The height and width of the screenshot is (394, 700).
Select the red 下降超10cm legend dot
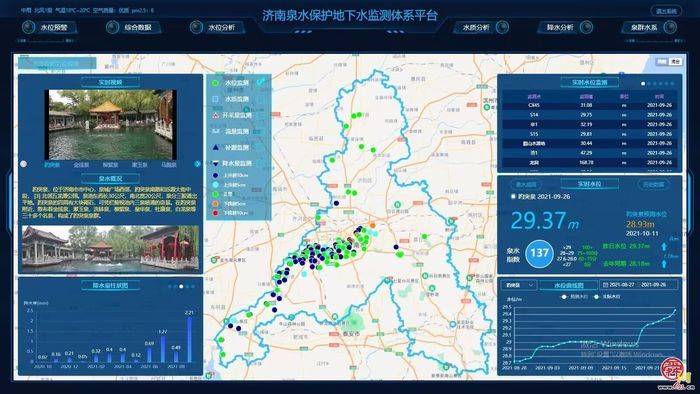tap(216, 213)
